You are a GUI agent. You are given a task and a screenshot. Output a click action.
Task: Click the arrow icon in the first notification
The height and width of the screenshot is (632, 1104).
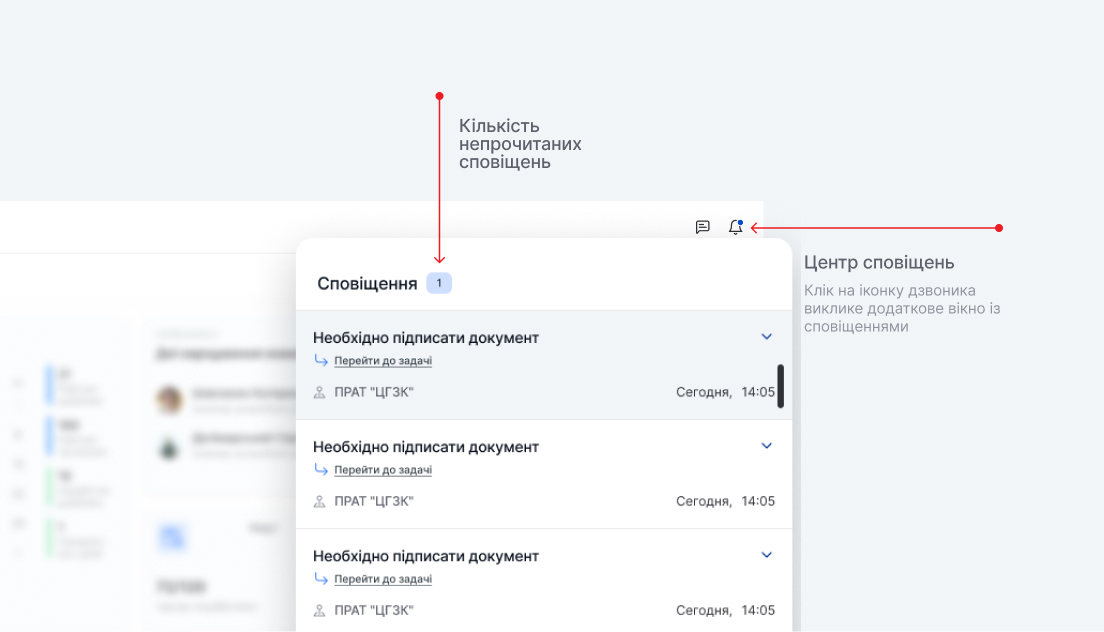pos(321,360)
